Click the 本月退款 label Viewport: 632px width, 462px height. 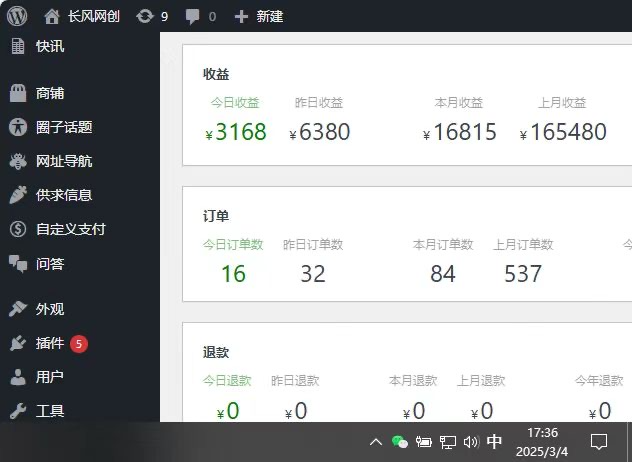(413, 381)
